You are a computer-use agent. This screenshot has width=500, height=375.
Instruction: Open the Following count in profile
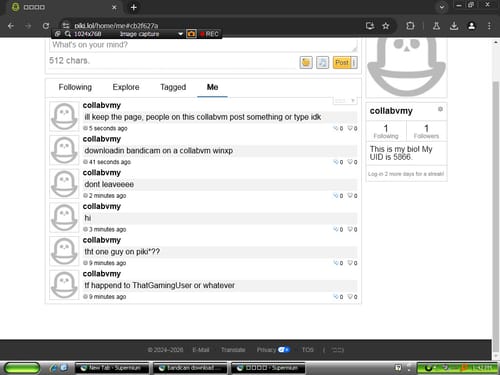386,131
